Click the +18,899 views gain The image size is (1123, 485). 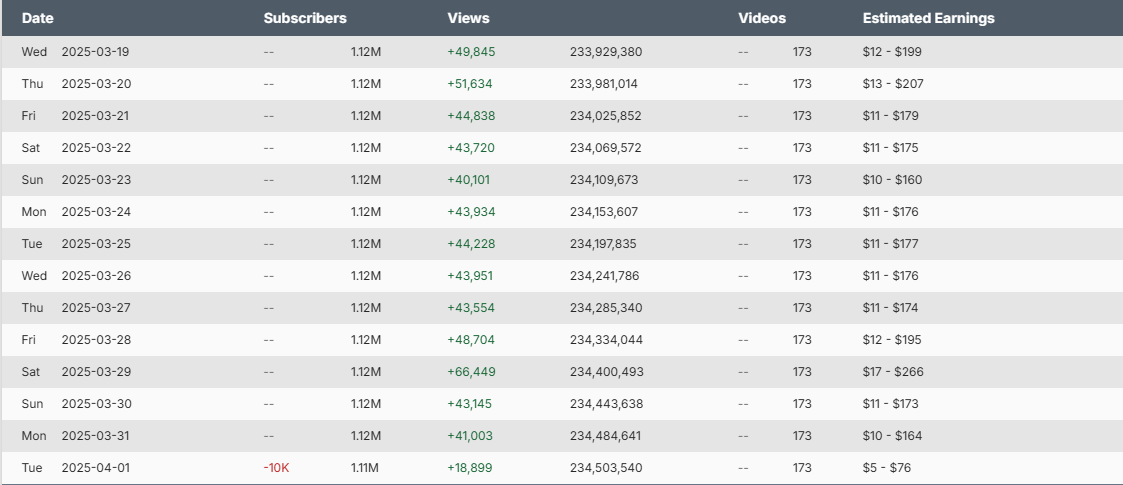click(470, 468)
